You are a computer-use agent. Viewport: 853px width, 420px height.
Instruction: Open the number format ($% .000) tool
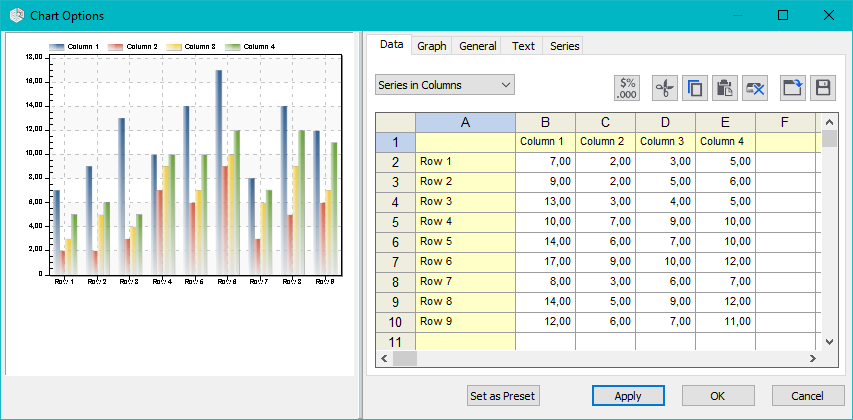627,87
